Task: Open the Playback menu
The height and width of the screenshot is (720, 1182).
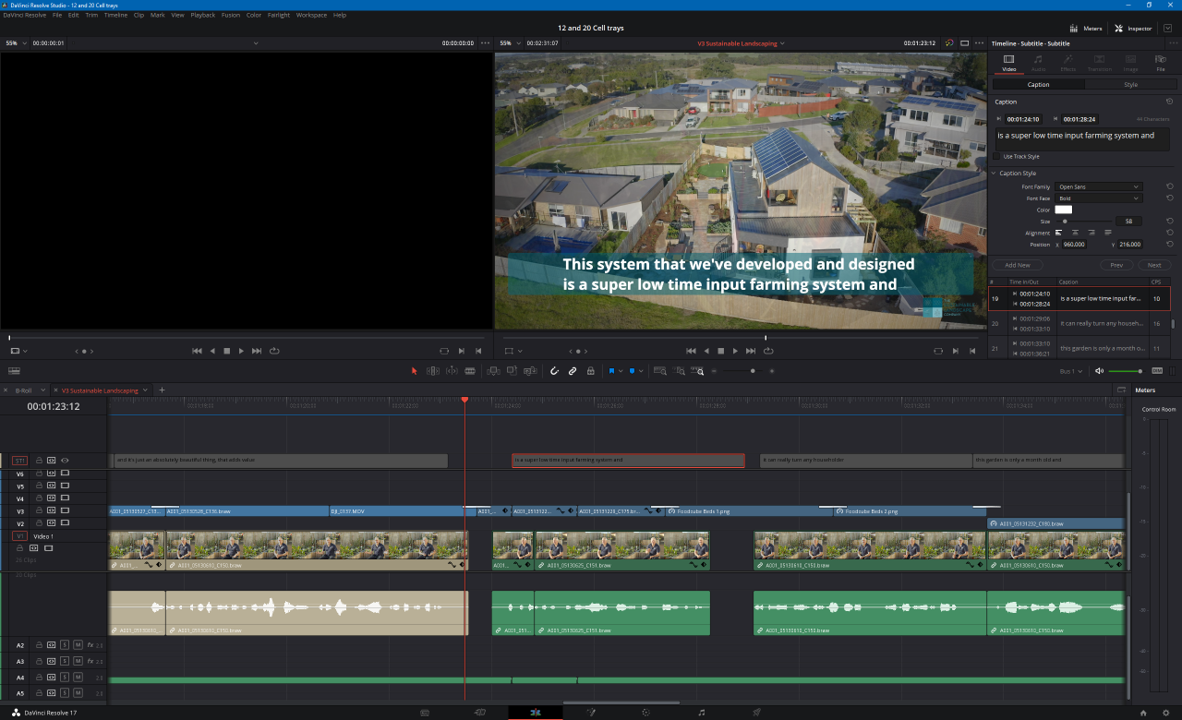Action: coord(203,15)
